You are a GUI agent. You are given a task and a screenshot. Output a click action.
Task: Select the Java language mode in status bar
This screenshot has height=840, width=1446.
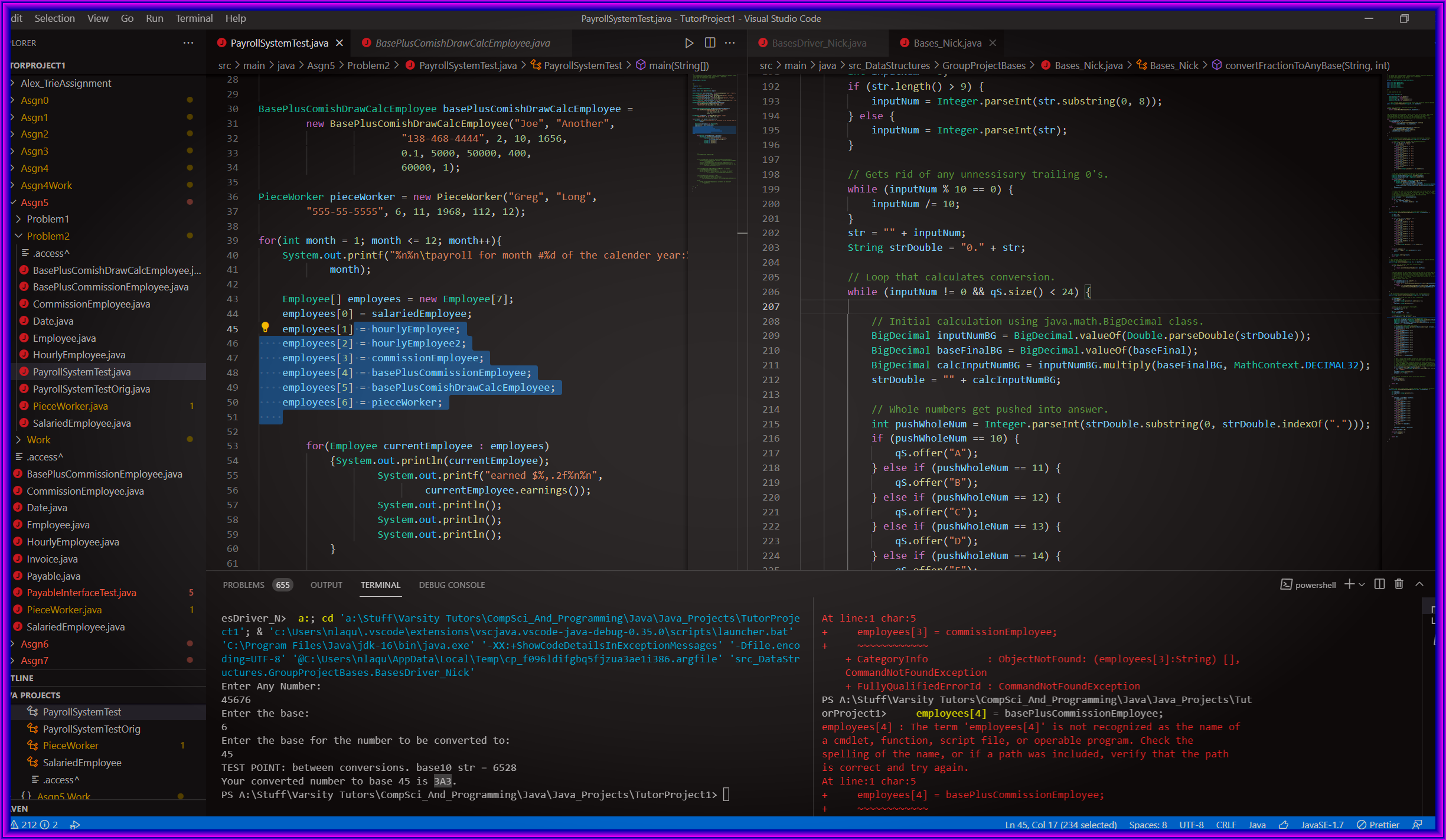point(1257,825)
